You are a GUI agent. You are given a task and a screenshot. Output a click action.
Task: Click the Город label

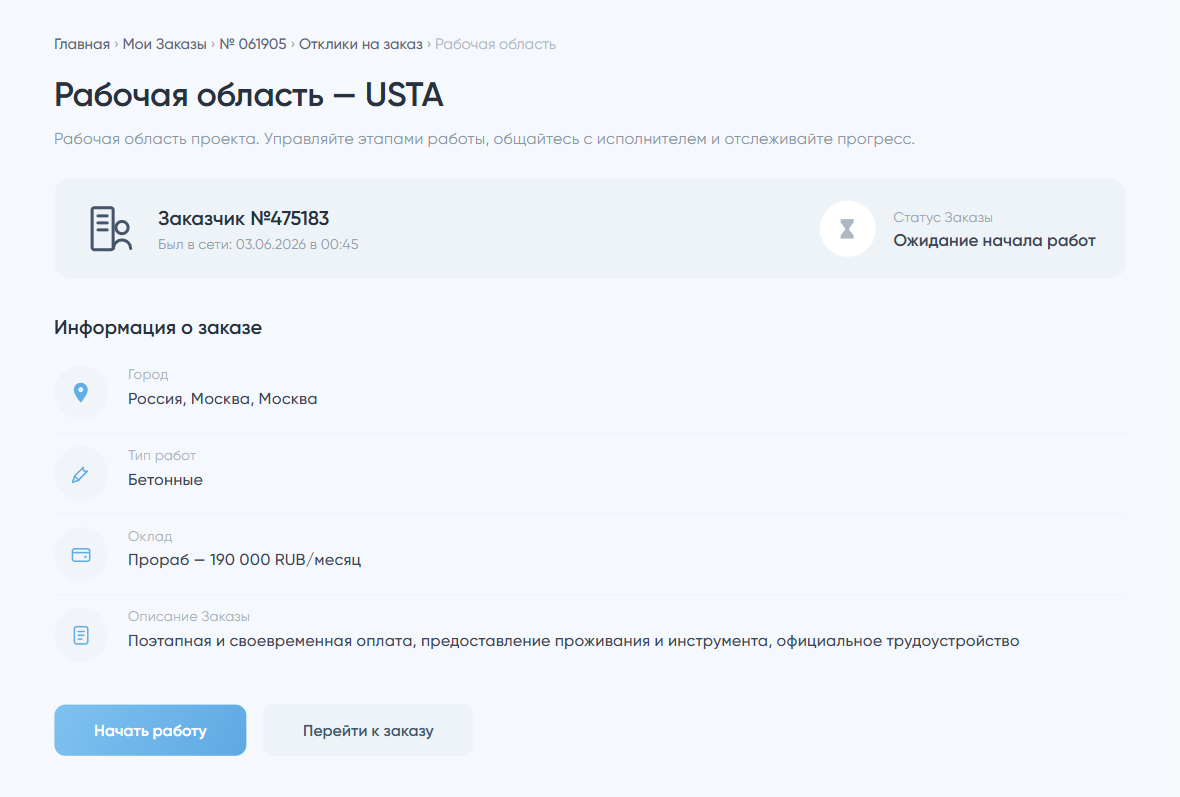pos(148,374)
